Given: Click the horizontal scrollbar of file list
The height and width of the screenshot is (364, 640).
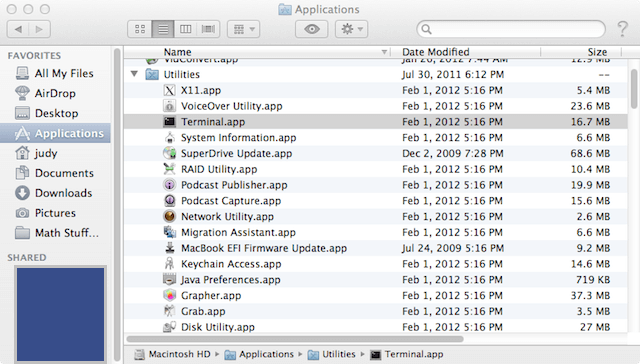Looking at the screenshot, I should pos(295,339).
